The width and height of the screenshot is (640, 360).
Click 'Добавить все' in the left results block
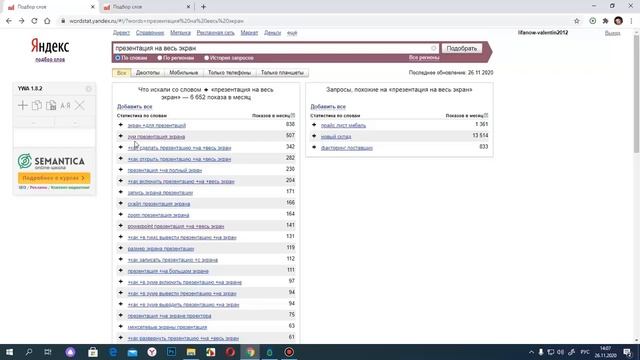pos(134,107)
